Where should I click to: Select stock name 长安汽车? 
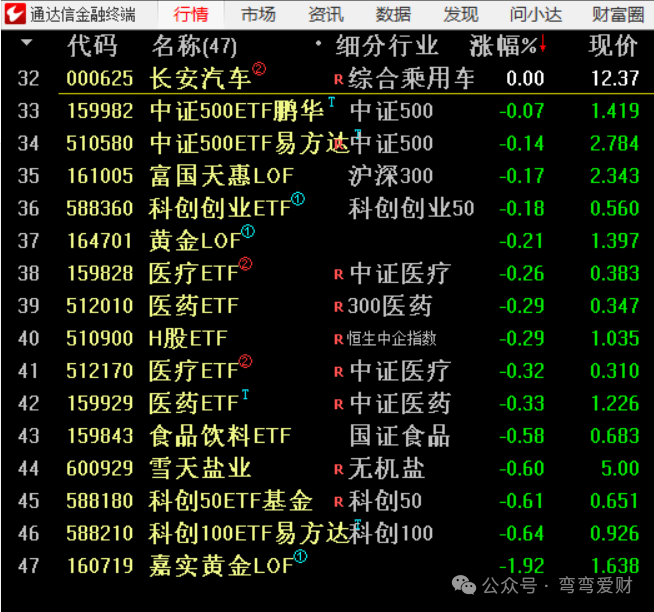(200, 78)
